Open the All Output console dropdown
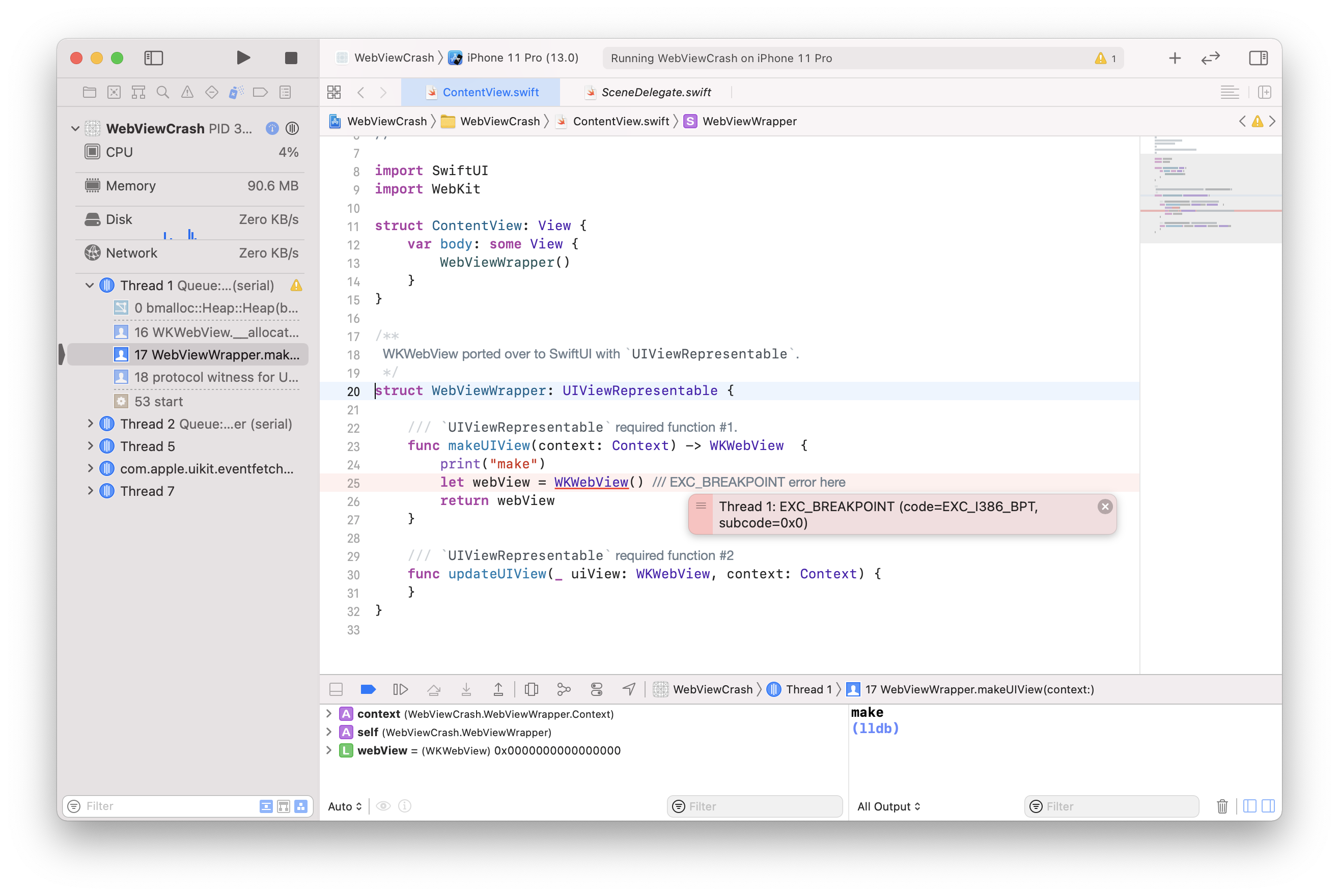 (888, 806)
